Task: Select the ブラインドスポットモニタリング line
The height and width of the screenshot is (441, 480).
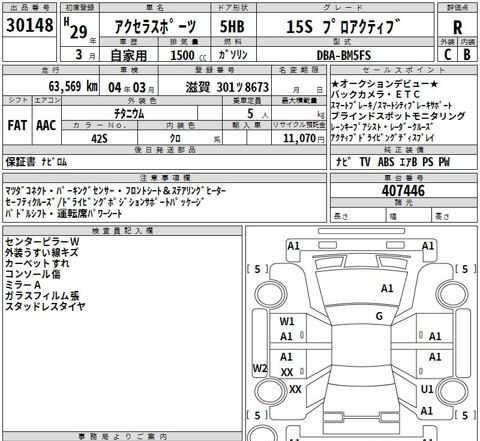Action: click(398, 116)
